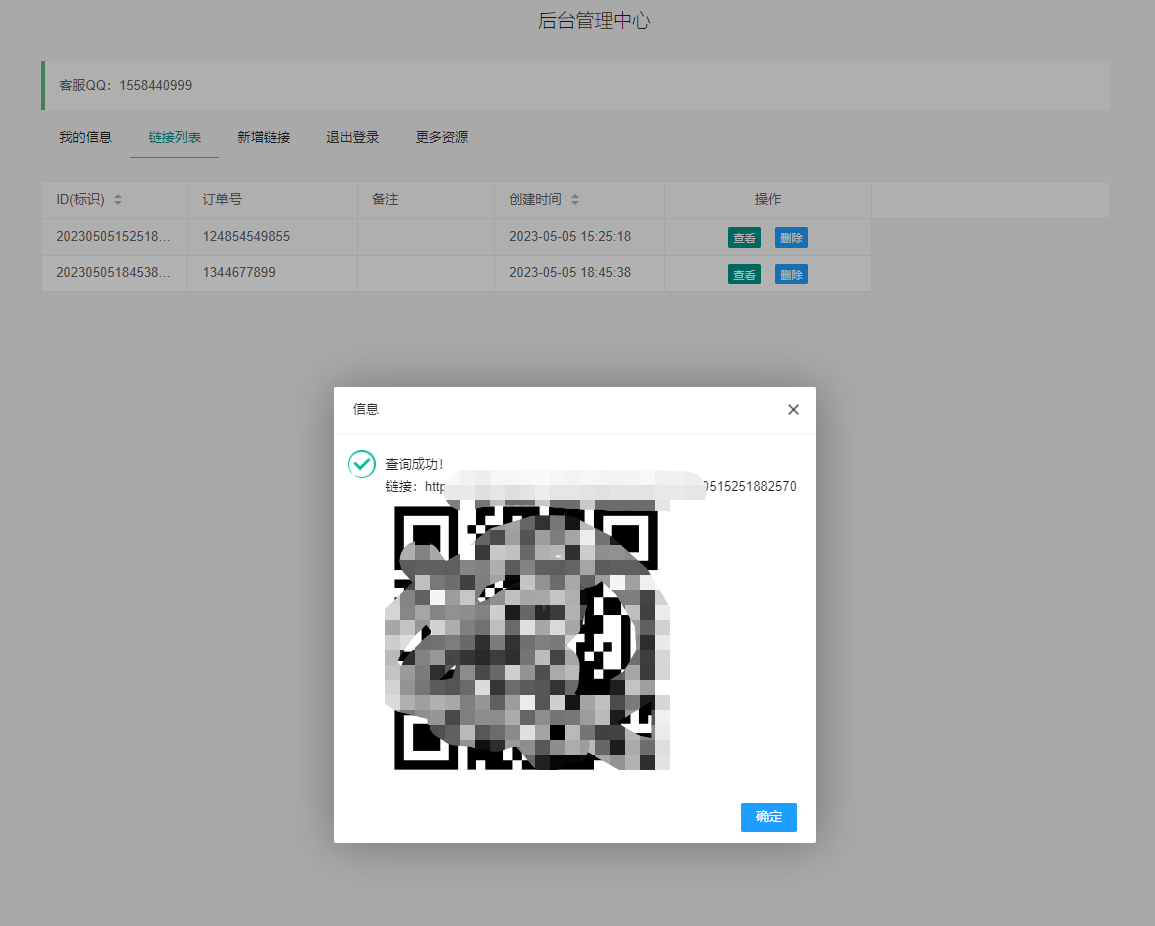This screenshot has height=926, width=1155.
Task: Click 删除 for order 1344677899
Action: [x=791, y=273]
